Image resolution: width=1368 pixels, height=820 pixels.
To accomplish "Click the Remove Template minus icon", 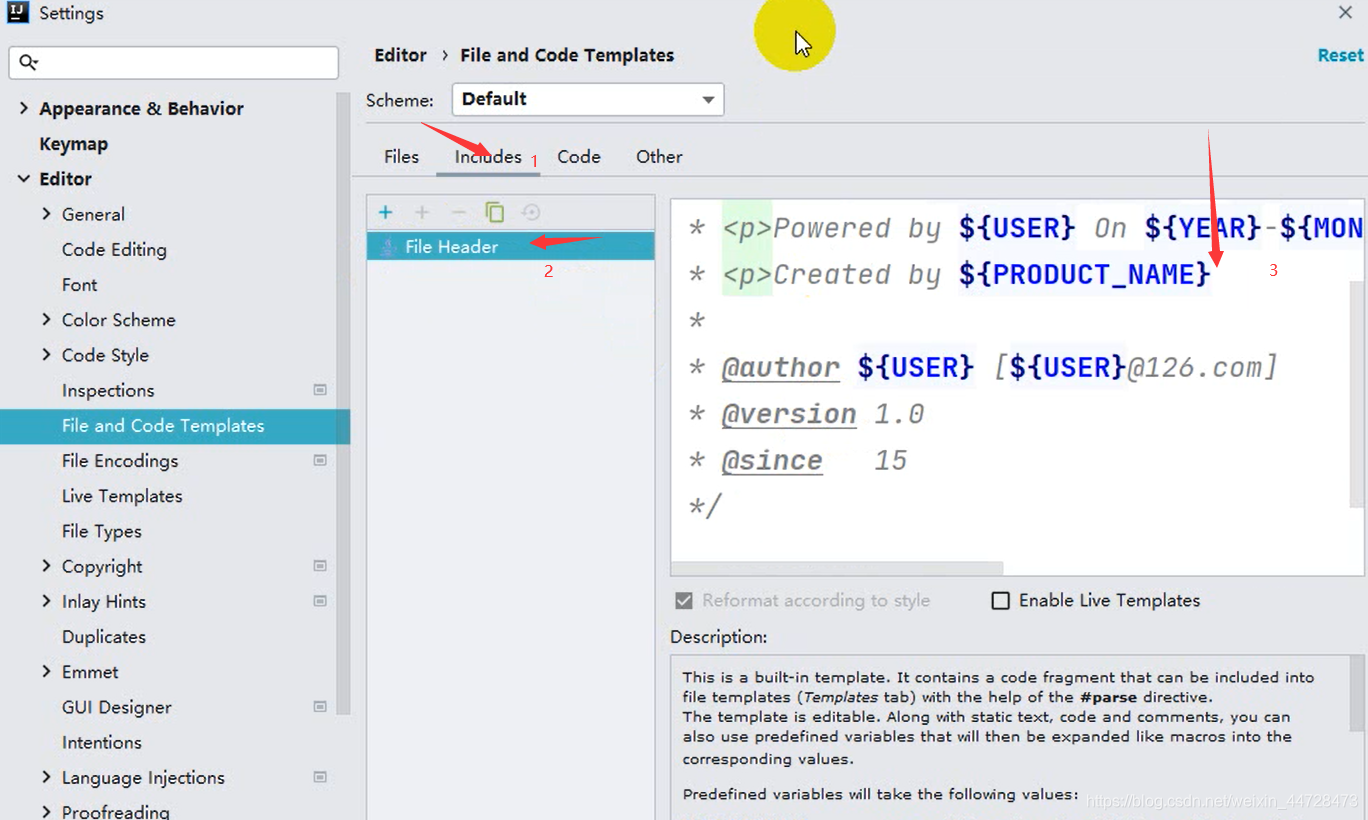I will tap(458, 212).
